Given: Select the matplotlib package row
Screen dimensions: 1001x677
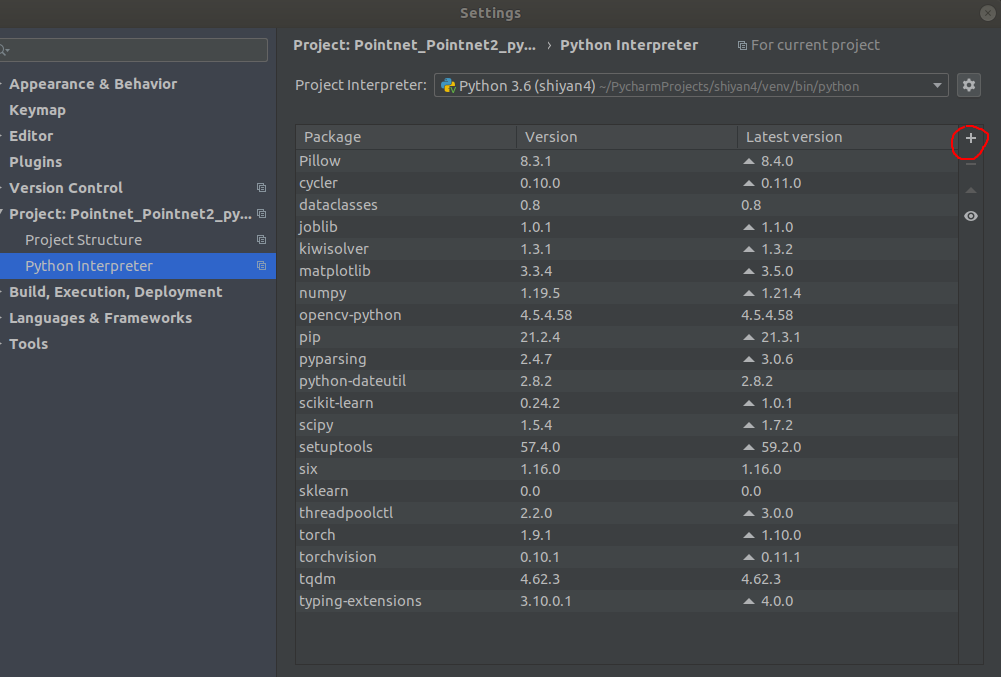Looking at the screenshot, I should click(x=329, y=271).
